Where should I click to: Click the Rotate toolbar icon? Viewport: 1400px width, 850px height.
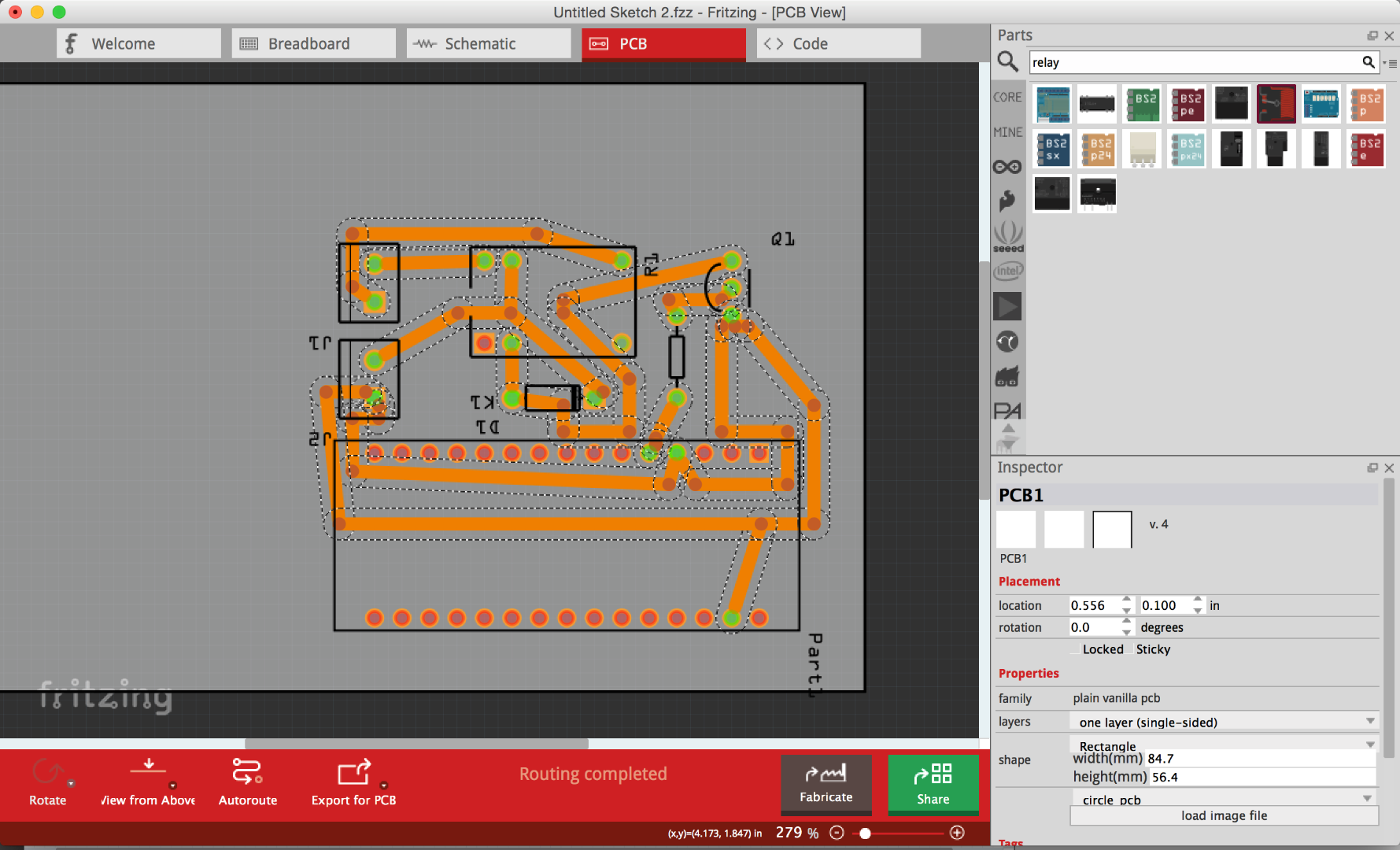click(x=47, y=772)
